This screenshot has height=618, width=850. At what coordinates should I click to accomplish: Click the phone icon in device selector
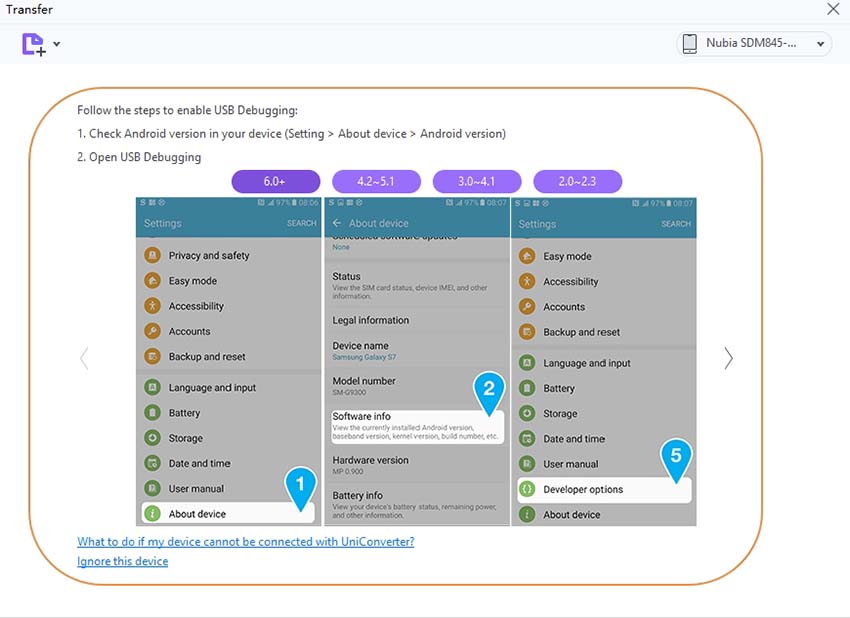tap(690, 44)
